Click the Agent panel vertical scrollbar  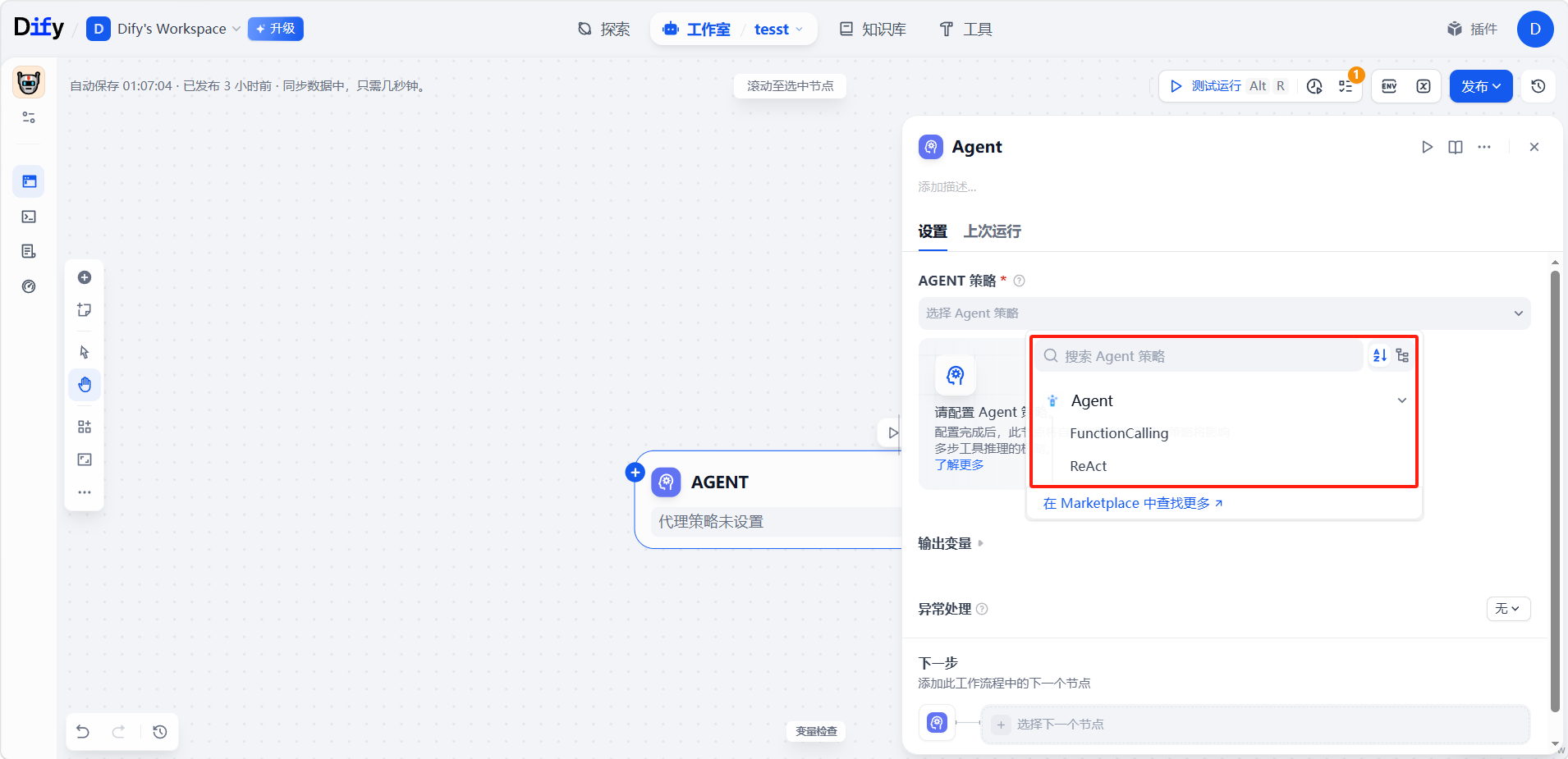tap(1555, 492)
